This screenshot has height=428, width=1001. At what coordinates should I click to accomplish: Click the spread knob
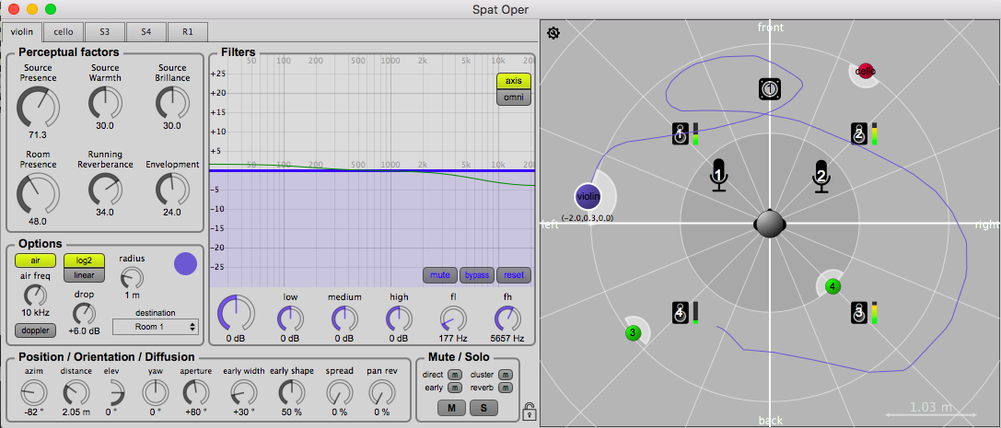pyautogui.click(x=339, y=392)
